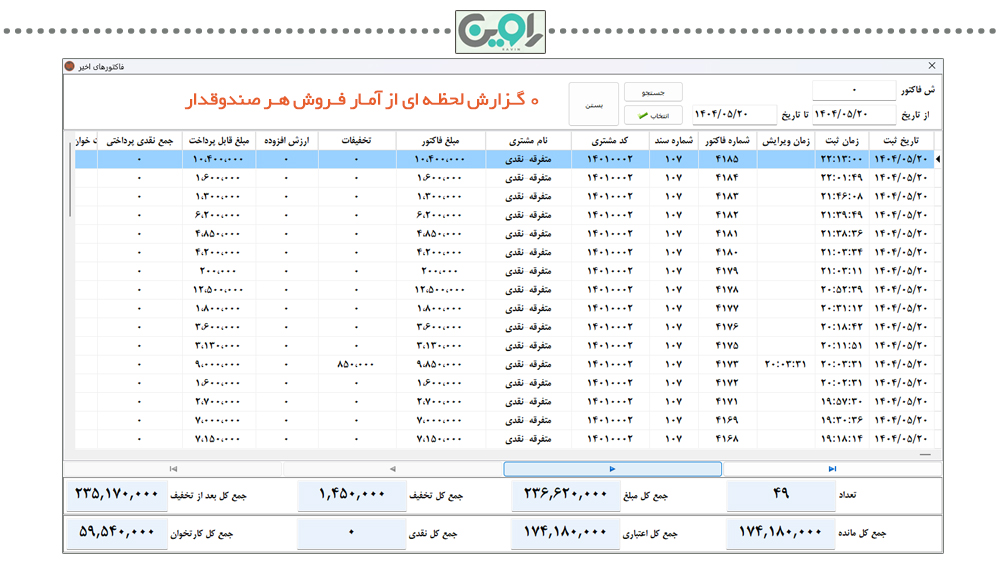Click the تخفیفات column header
The height and width of the screenshot is (562, 1000).
click(357, 141)
